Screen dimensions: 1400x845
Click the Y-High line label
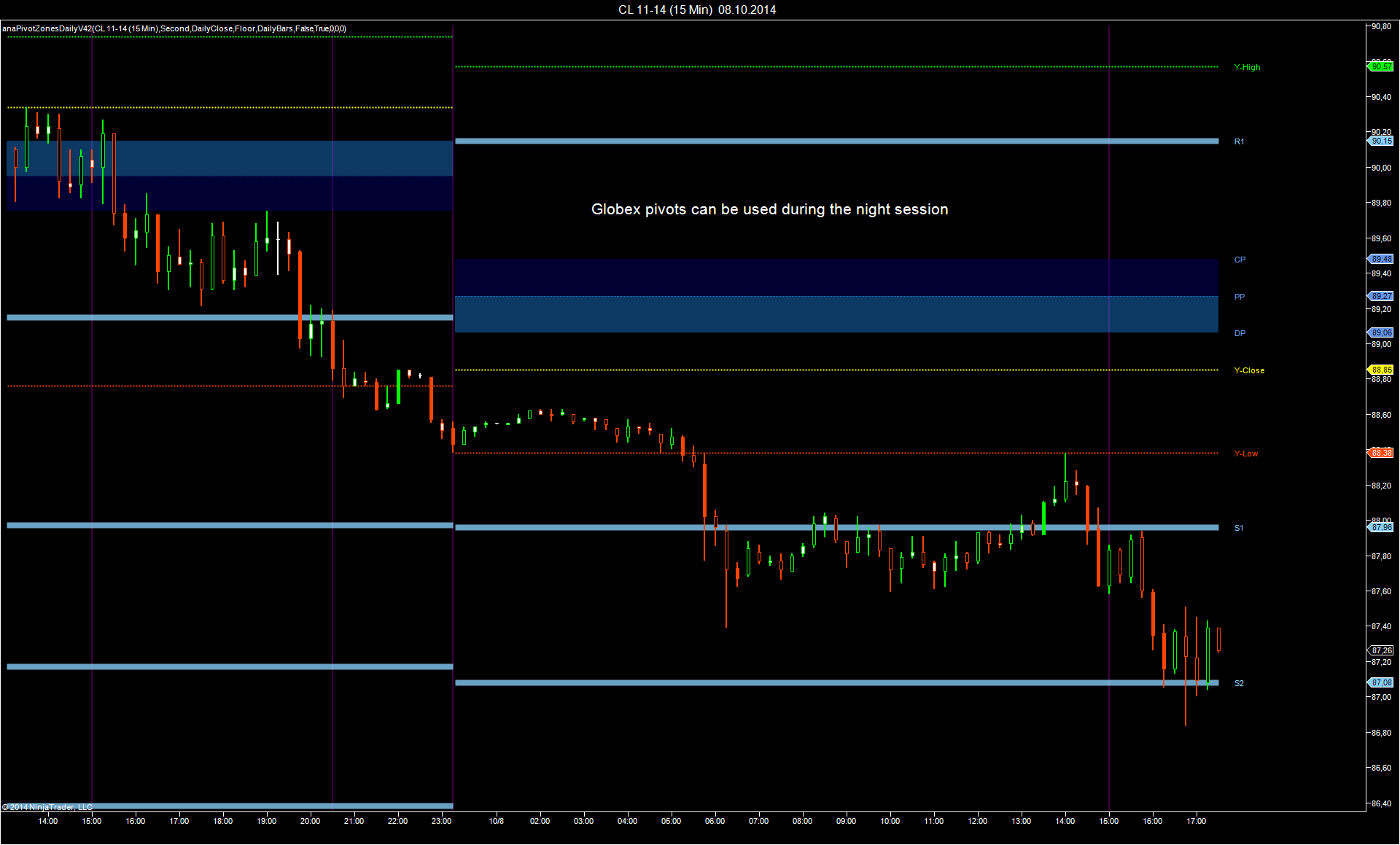click(1247, 67)
